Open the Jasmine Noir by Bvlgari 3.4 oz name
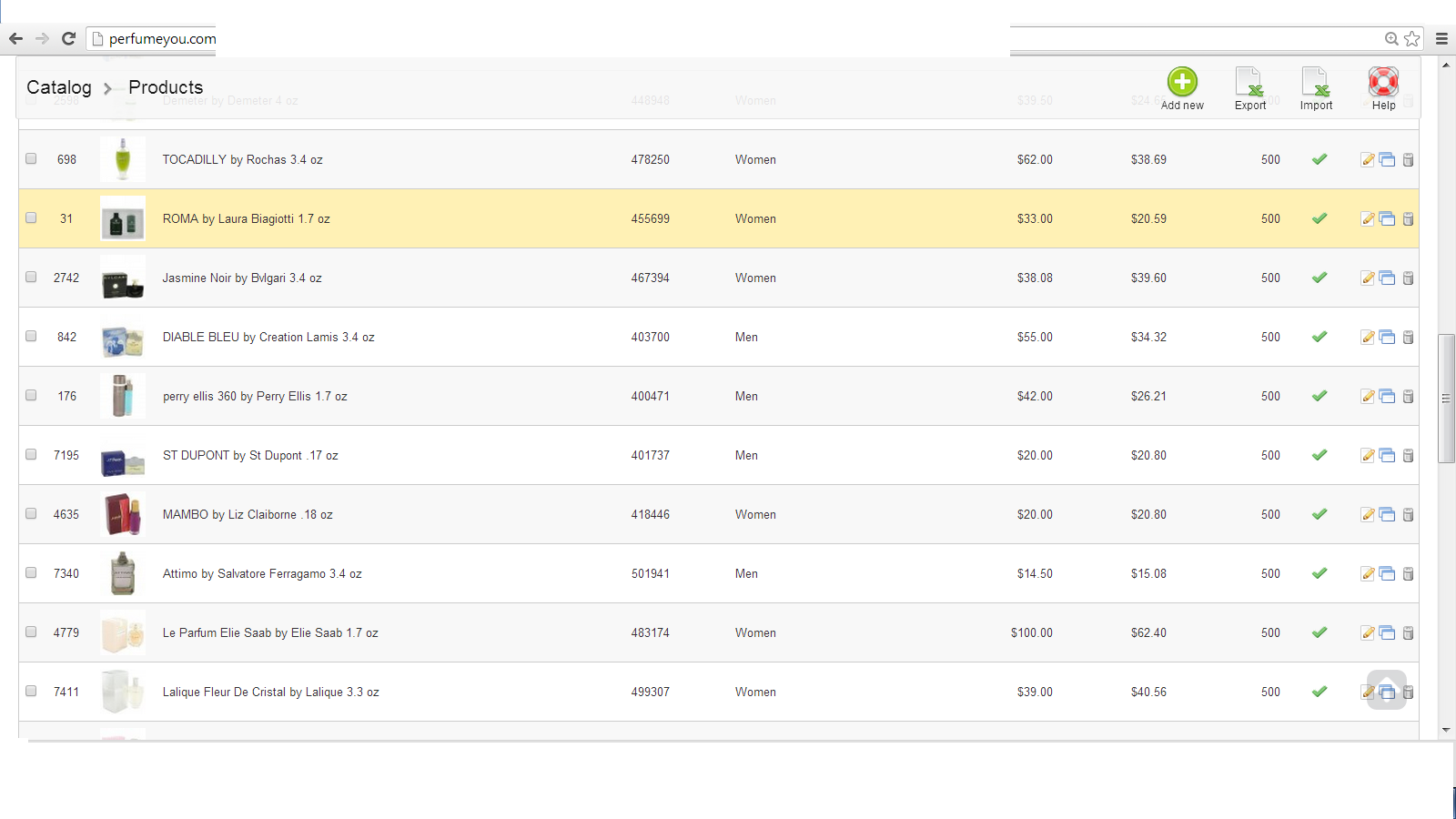Image resolution: width=1456 pixels, height=819 pixels. (242, 278)
